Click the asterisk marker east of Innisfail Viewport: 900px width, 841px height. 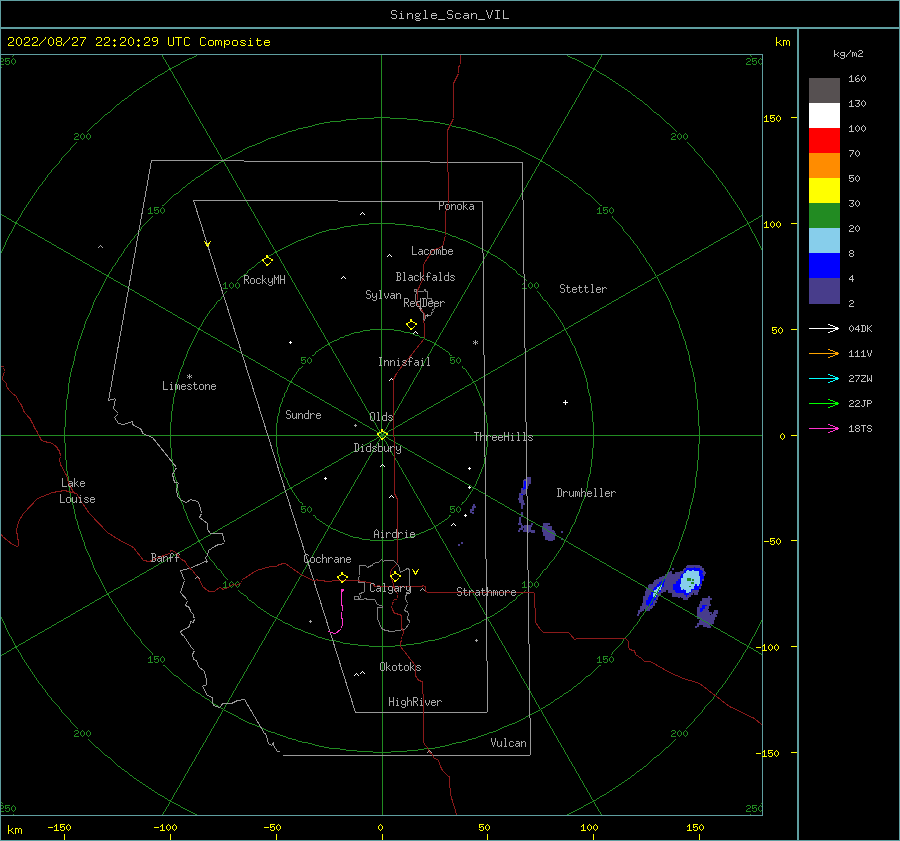pyautogui.click(x=475, y=343)
